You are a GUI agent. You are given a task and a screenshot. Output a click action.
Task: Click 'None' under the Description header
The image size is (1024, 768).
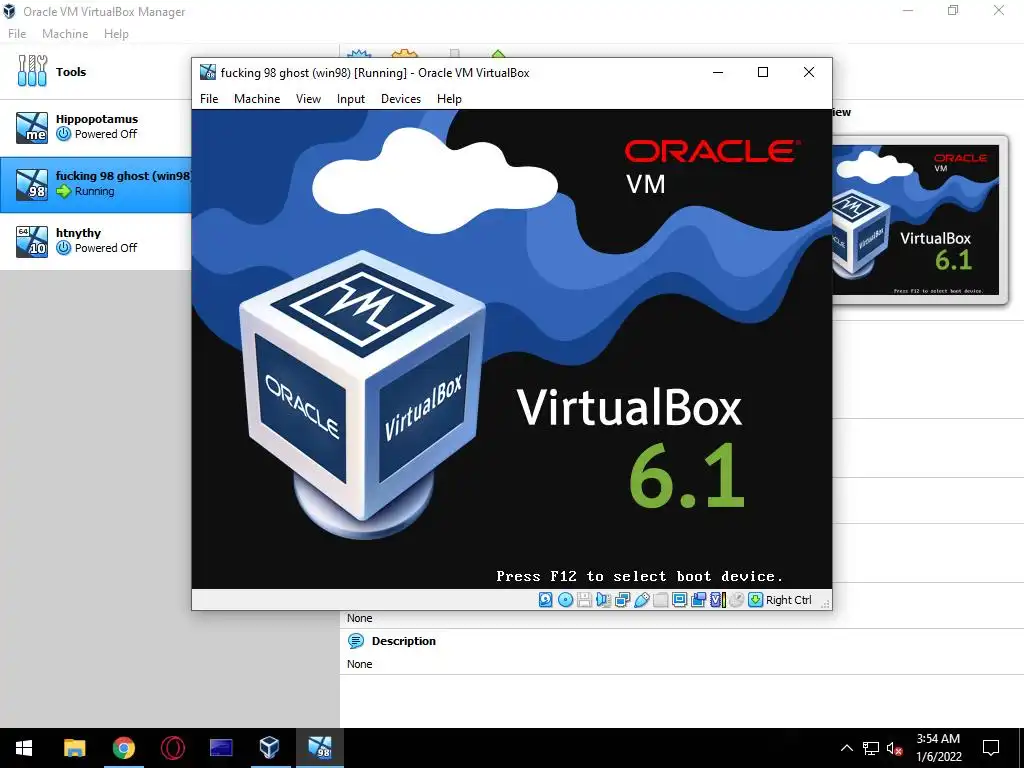(x=359, y=664)
